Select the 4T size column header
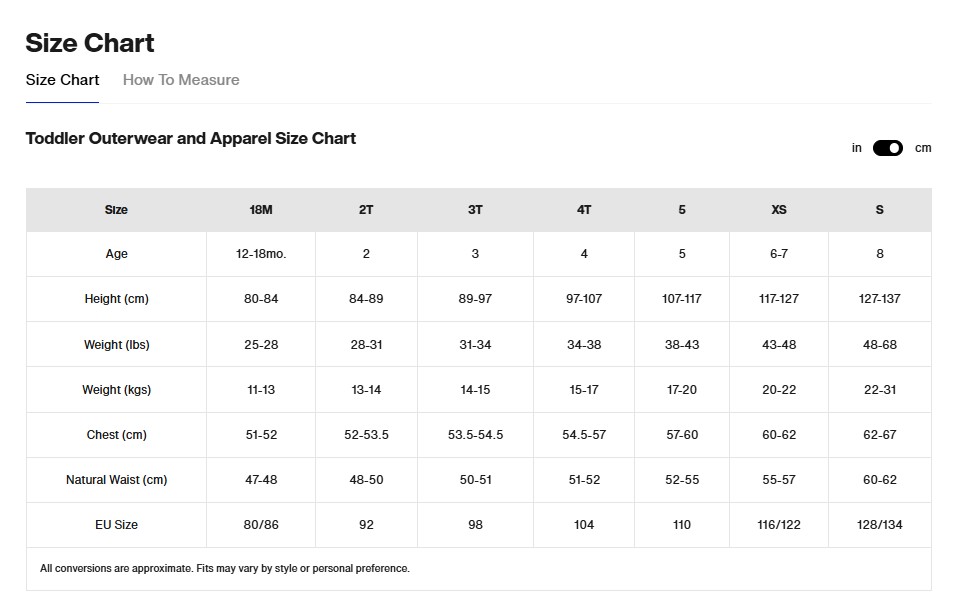 pos(584,210)
